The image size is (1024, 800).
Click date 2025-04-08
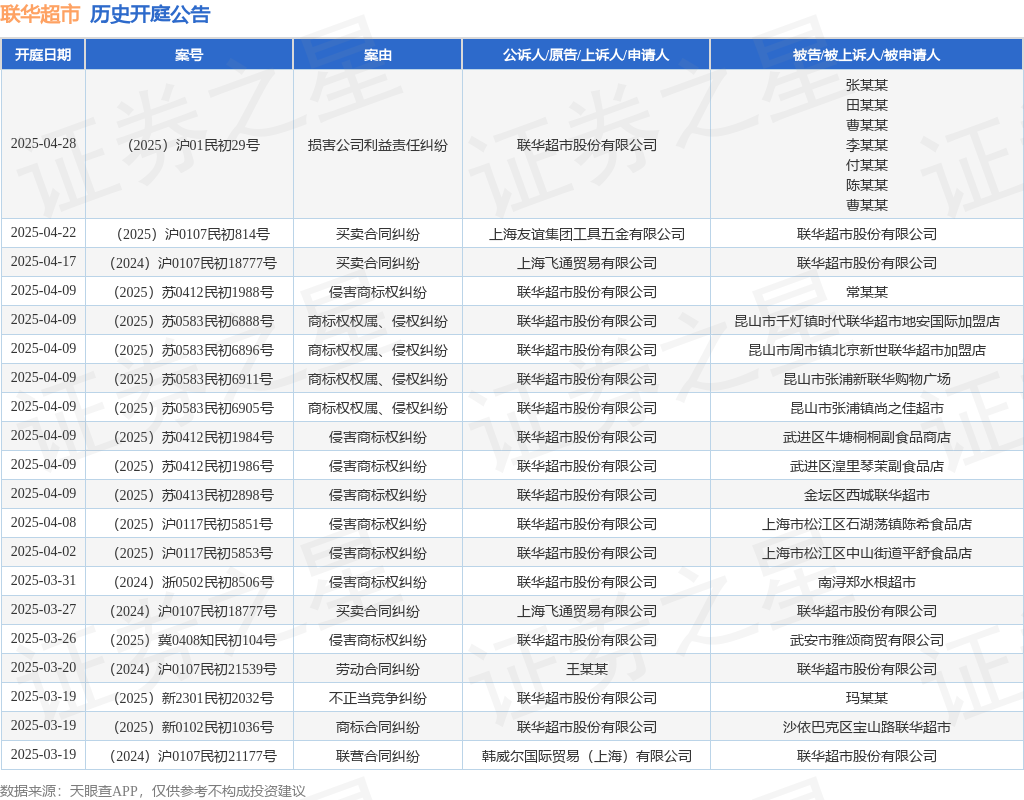[x=43, y=522]
